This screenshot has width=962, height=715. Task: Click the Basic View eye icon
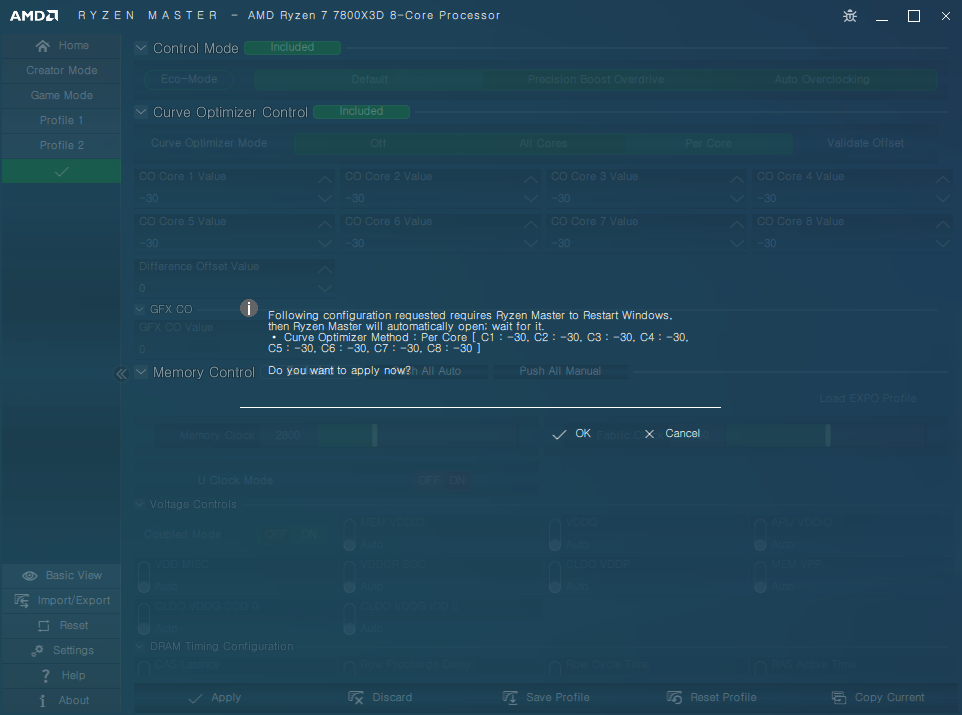tap(29, 576)
